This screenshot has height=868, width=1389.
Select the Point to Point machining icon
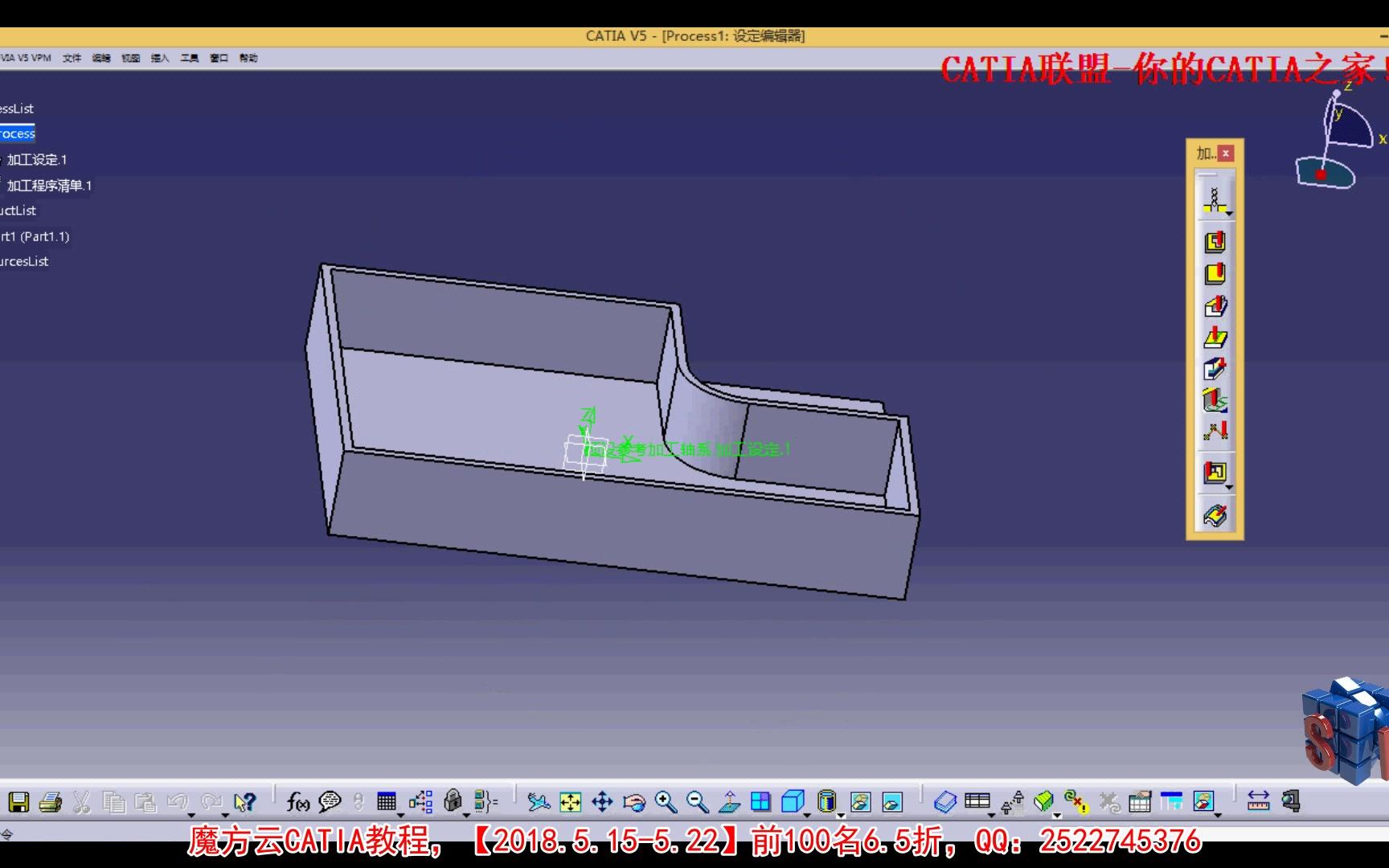click(x=1215, y=432)
